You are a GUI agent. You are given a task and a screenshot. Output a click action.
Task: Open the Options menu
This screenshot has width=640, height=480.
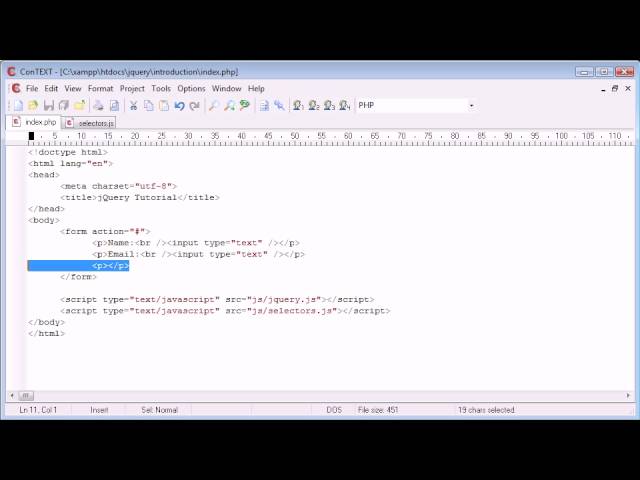click(x=191, y=89)
